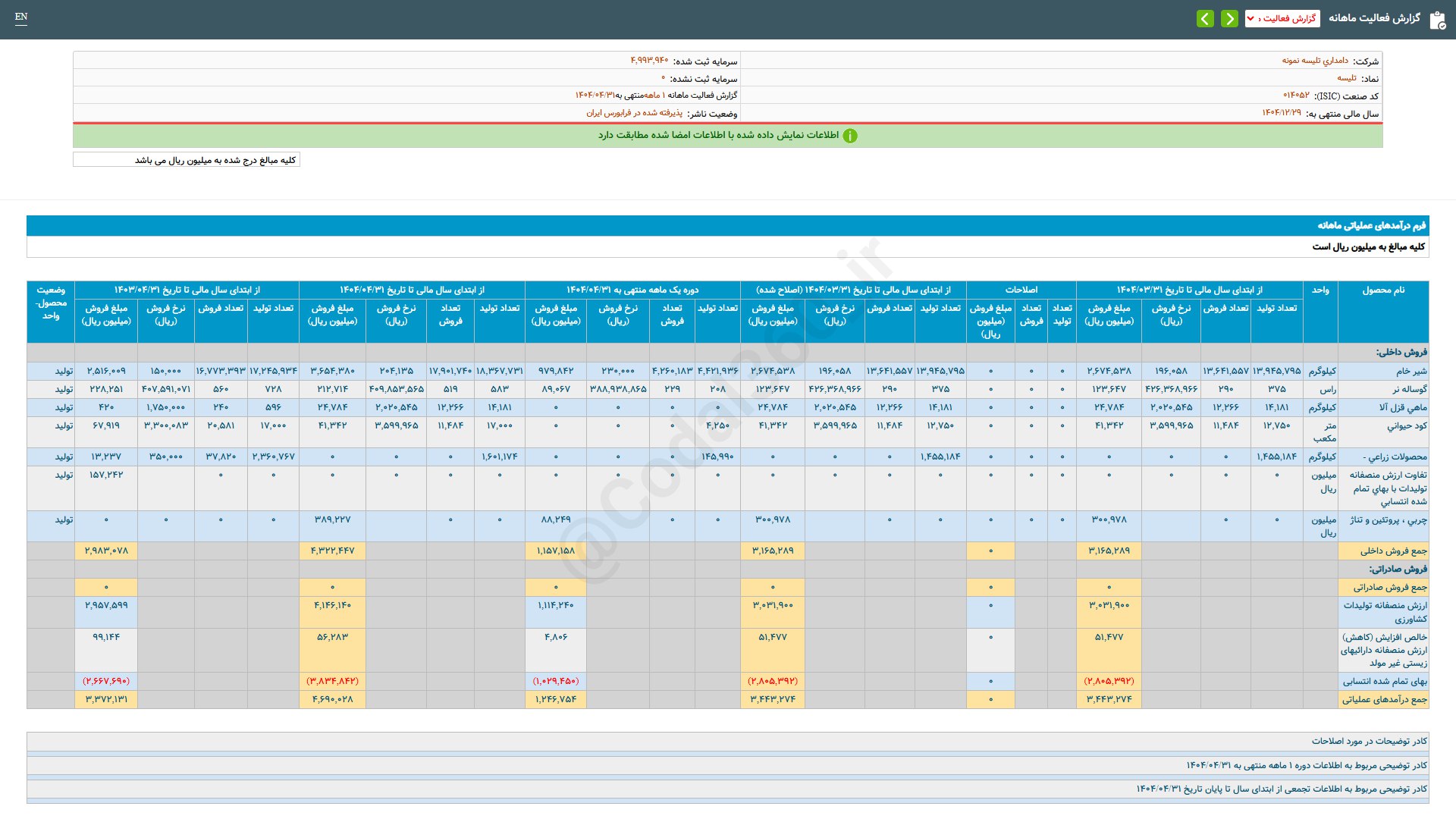Click the محصولات زراعی row name
Screen dimensions: 1456x819
[1395, 457]
